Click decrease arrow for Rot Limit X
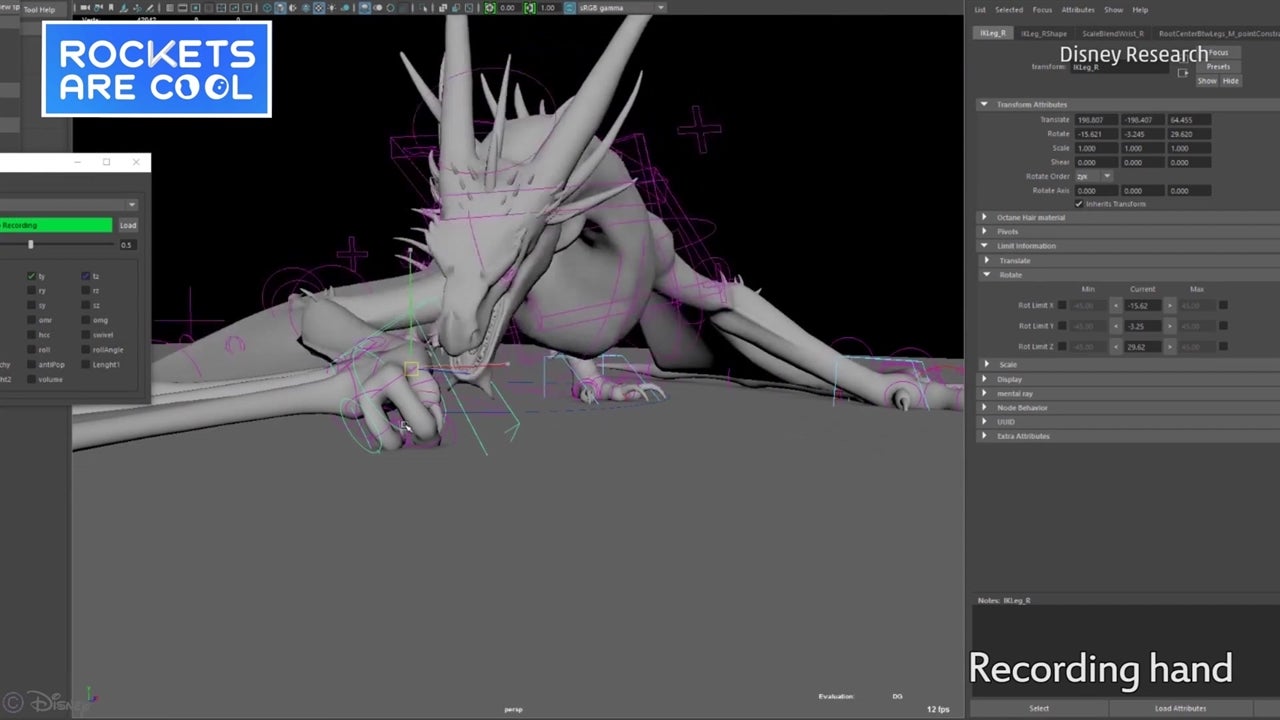The width and height of the screenshot is (1280, 720). click(x=1116, y=305)
